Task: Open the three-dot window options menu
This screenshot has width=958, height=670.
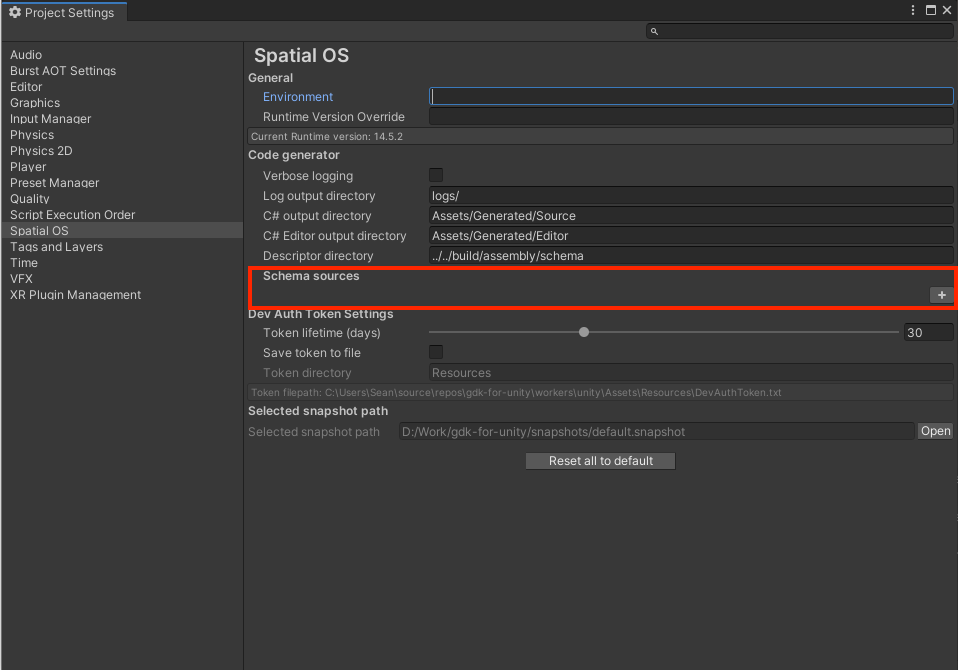Action: pos(913,10)
